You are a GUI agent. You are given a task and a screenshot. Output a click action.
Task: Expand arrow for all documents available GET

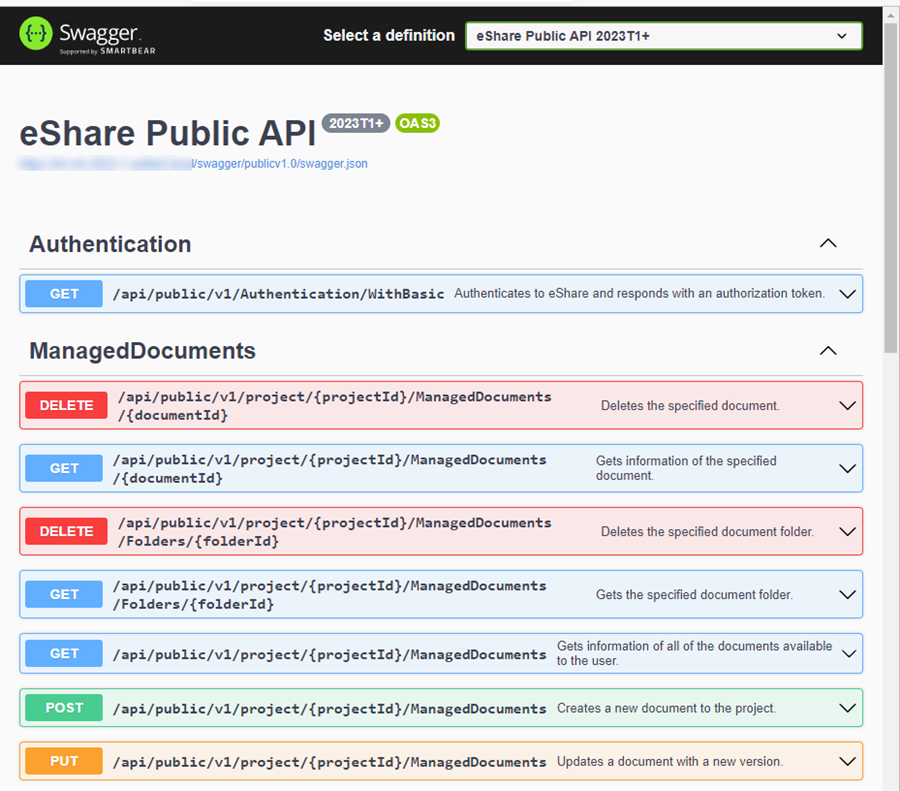(847, 654)
